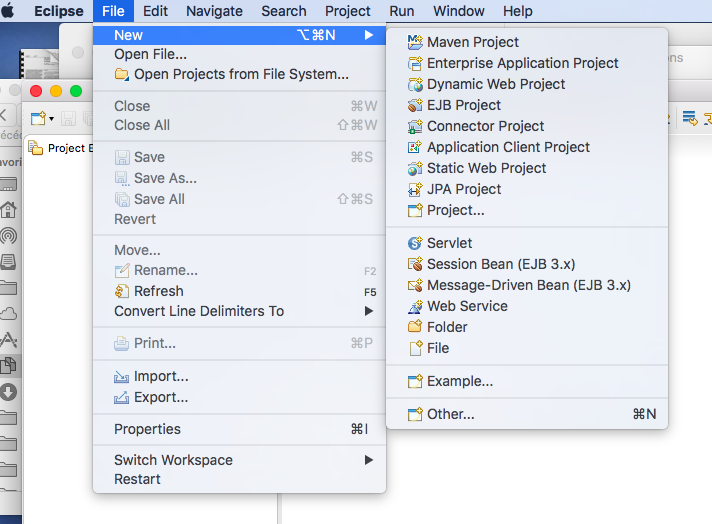Viewport: 712px width, 524px height.
Task: Select Other... in the New submenu
Action: click(x=450, y=414)
